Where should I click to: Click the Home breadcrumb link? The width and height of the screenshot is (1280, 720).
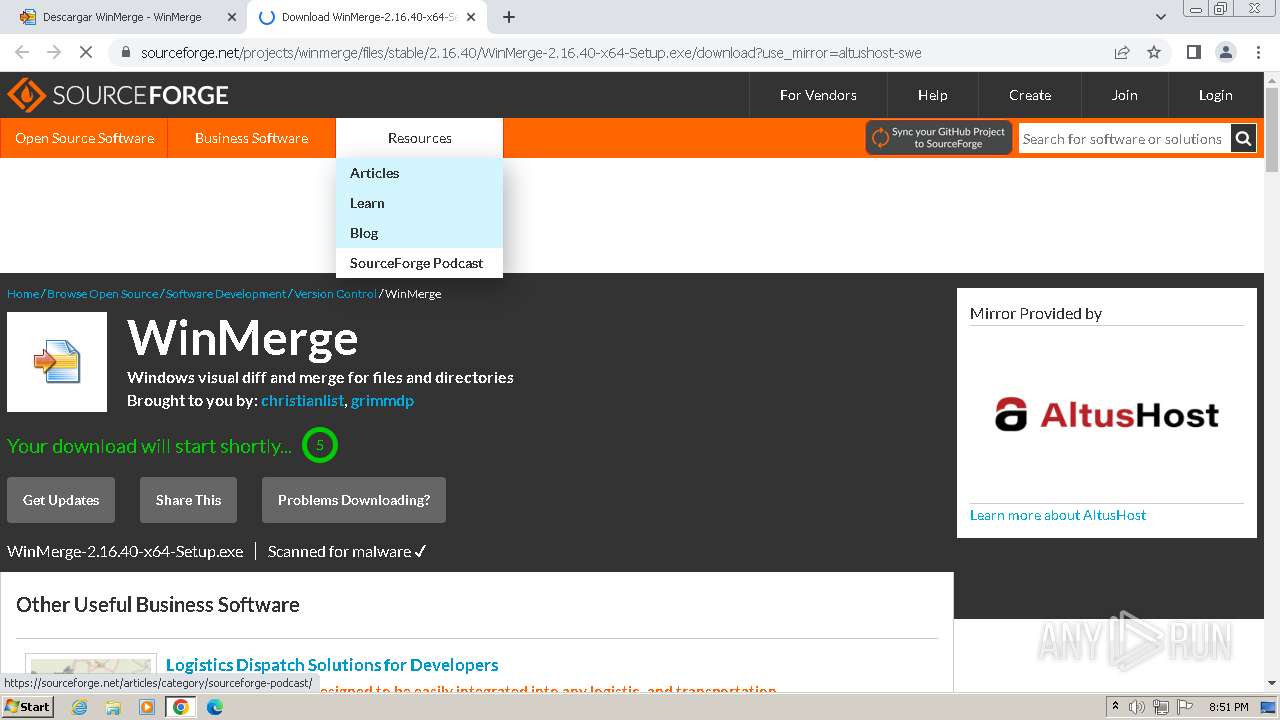pos(23,293)
